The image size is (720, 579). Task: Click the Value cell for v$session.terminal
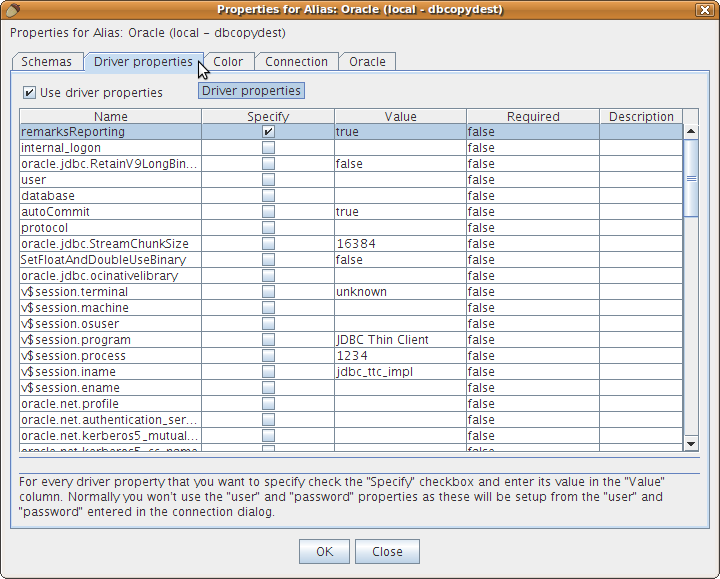coord(399,292)
